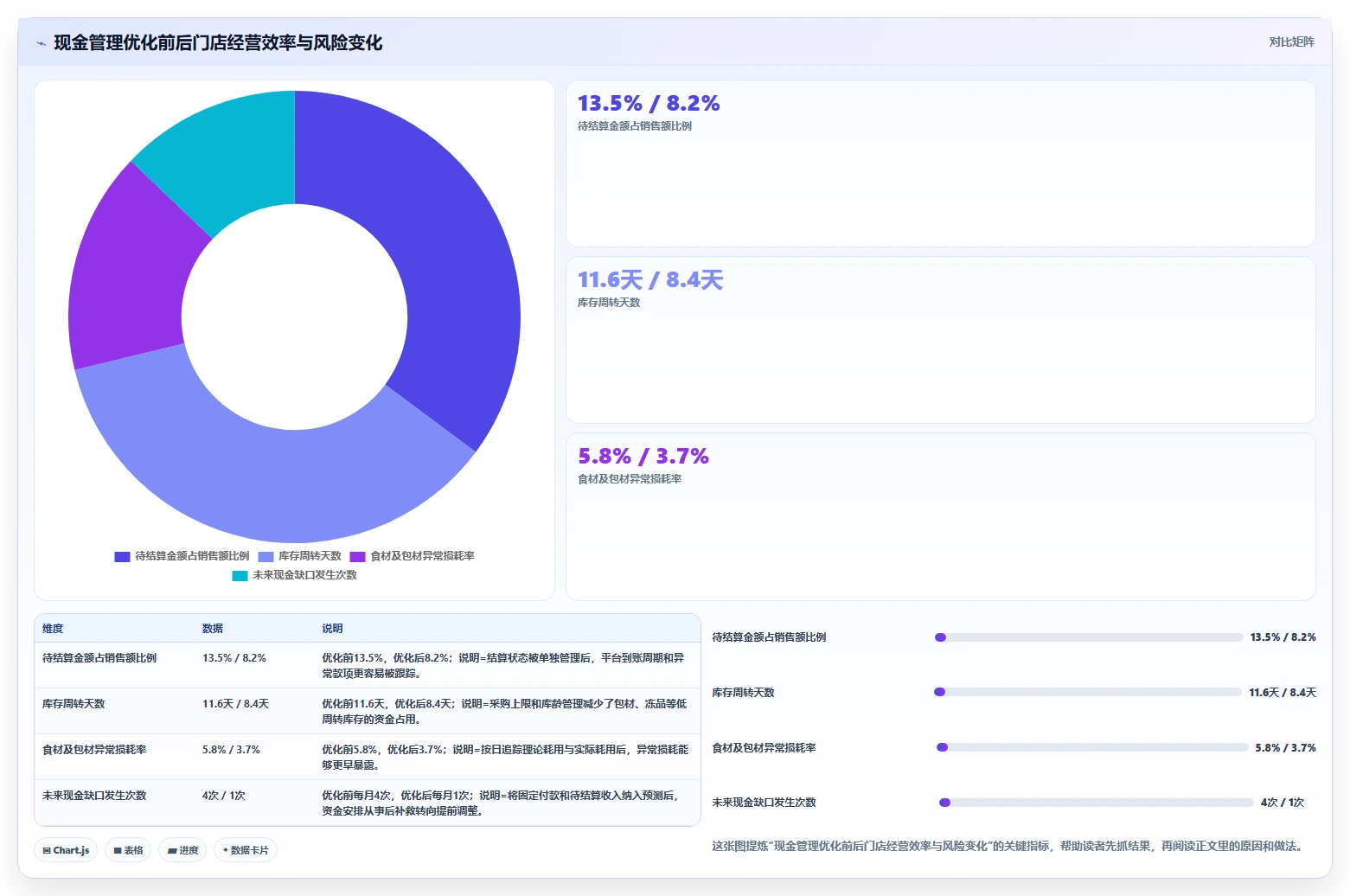Screen dimensions: 1350x896
Task: Select the 5.8% / 3.7% data card
Action: [940, 516]
